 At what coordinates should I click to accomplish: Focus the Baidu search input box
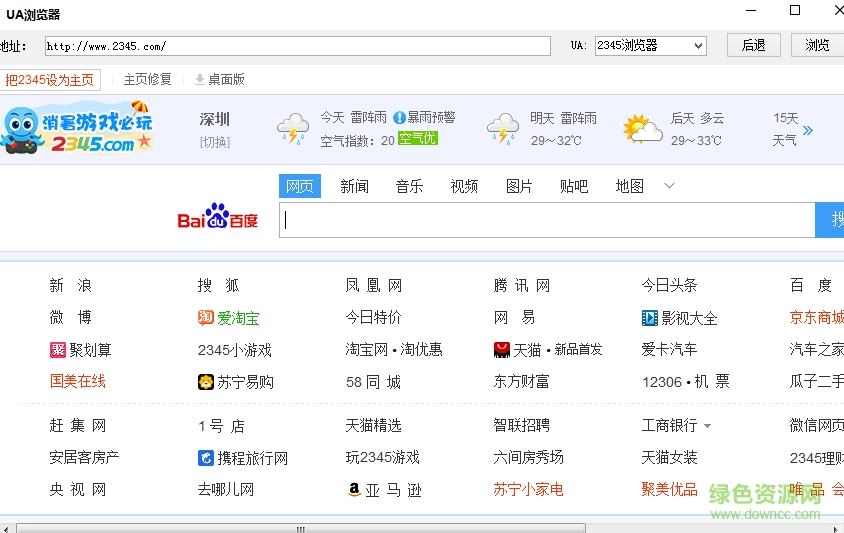pyautogui.click(x=547, y=220)
